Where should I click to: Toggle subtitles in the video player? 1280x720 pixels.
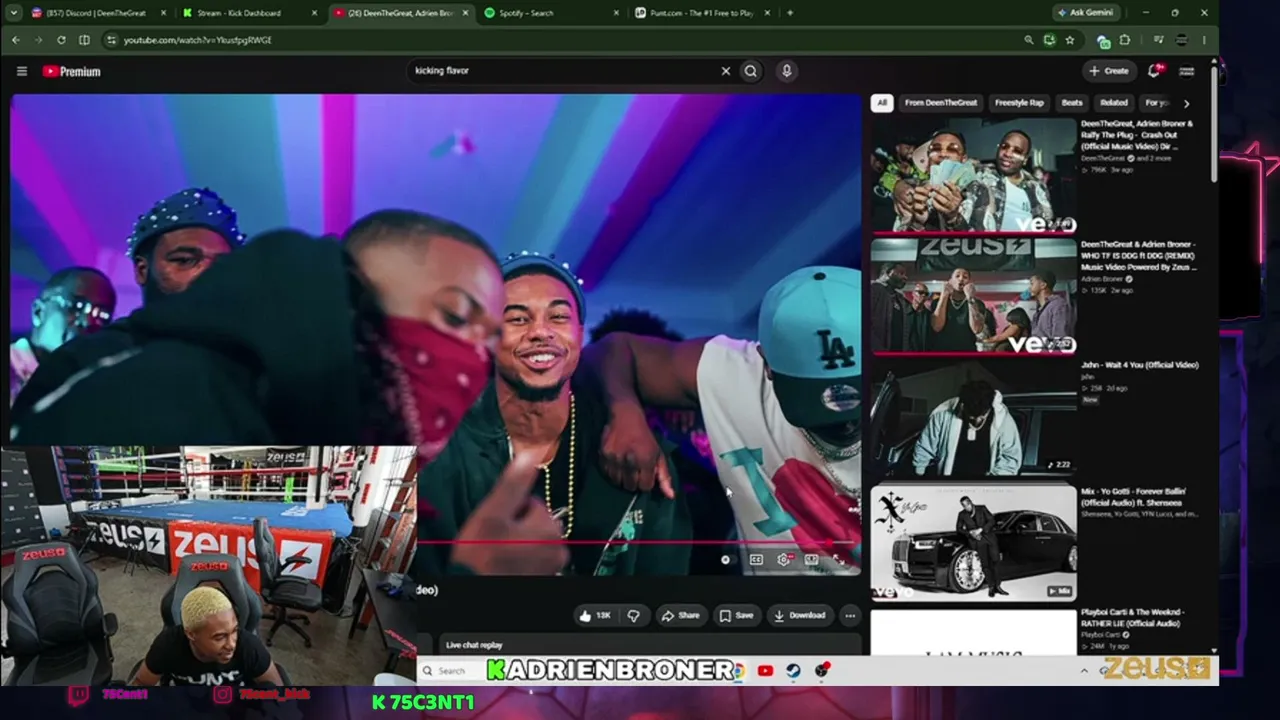coord(756,560)
